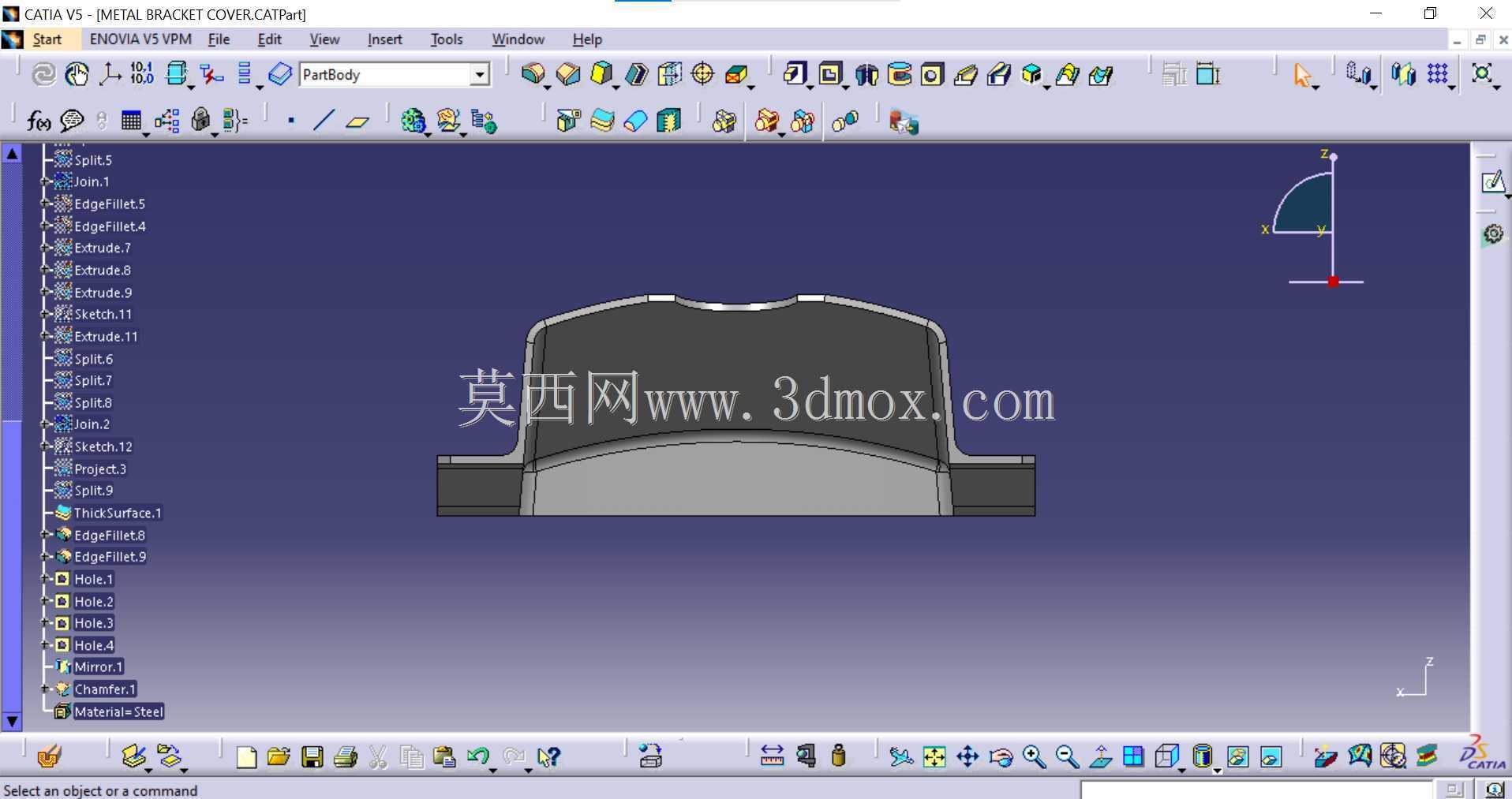The width and height of the screenshot is (1512, 799).
Task: Open the Start menu
Action: point(47,39)
